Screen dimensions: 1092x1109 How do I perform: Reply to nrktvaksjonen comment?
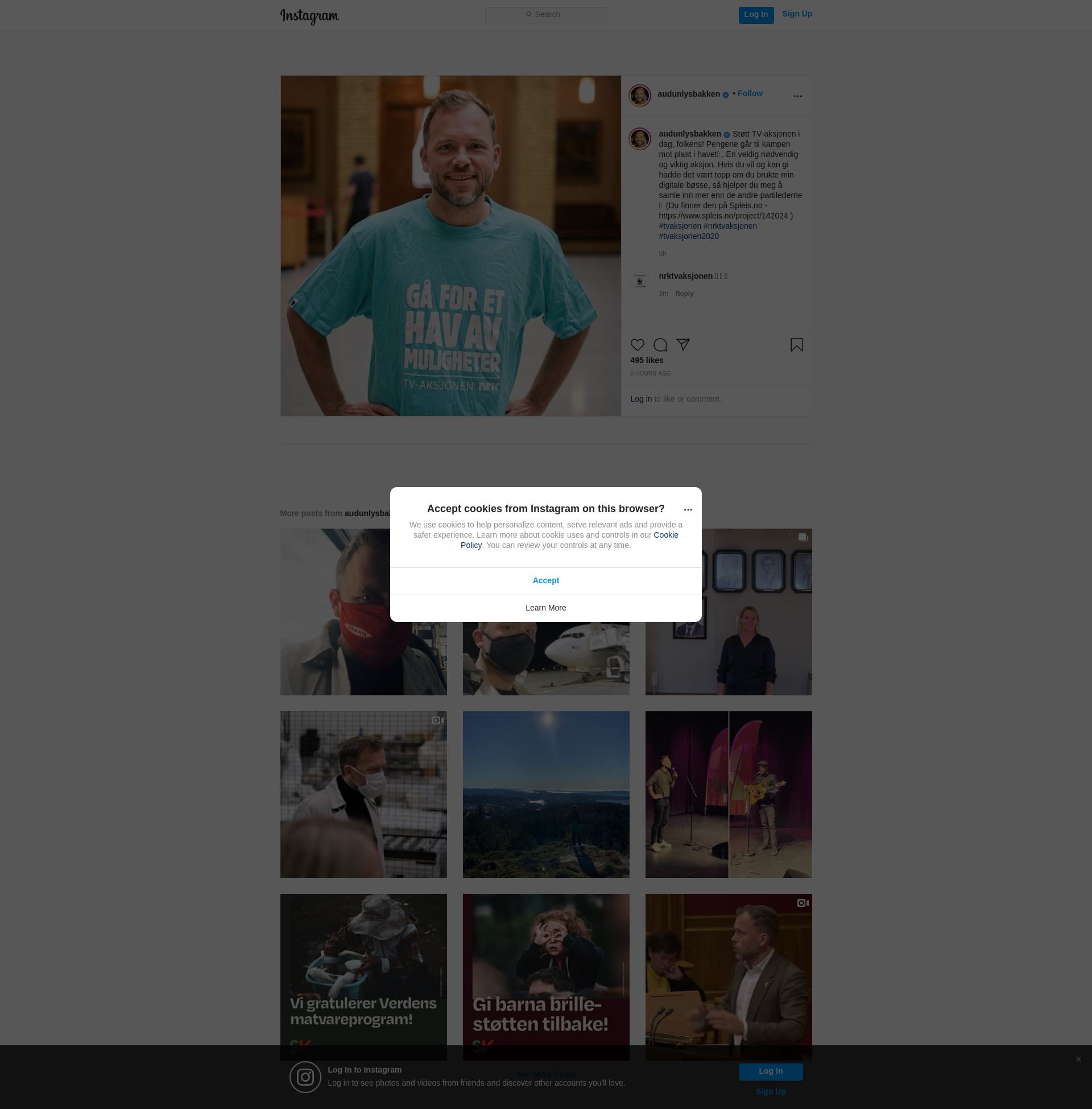(x=684, y=294)
